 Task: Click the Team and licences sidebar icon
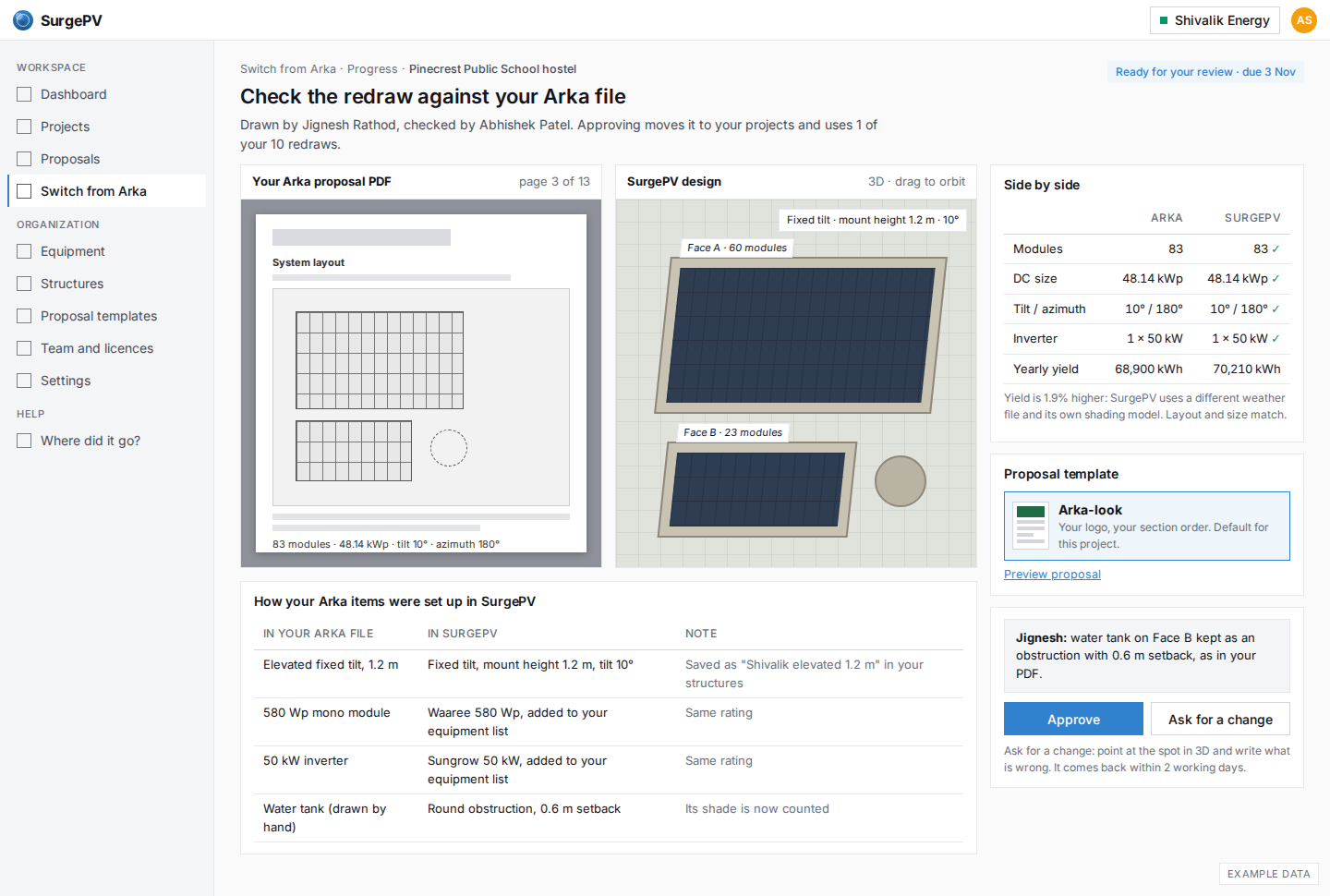(24, 348)
